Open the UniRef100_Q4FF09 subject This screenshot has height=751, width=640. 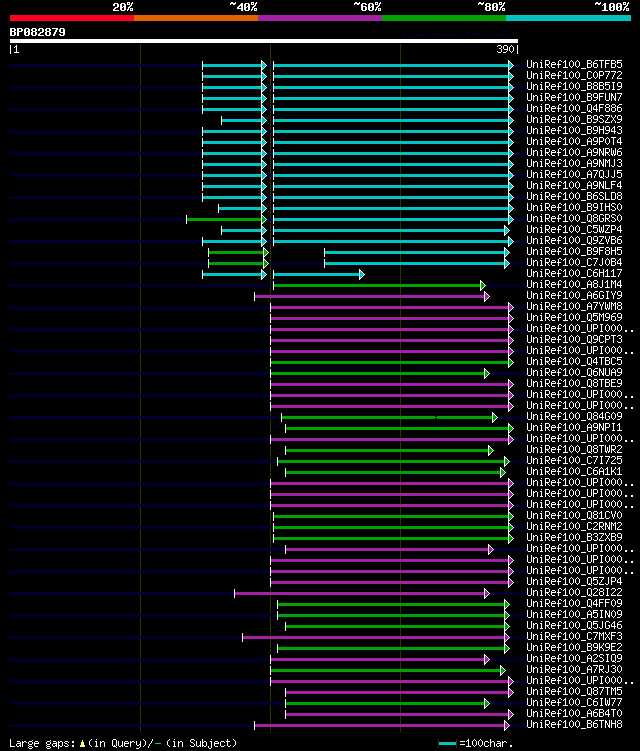pyautogui.click(x=574, y=604)
